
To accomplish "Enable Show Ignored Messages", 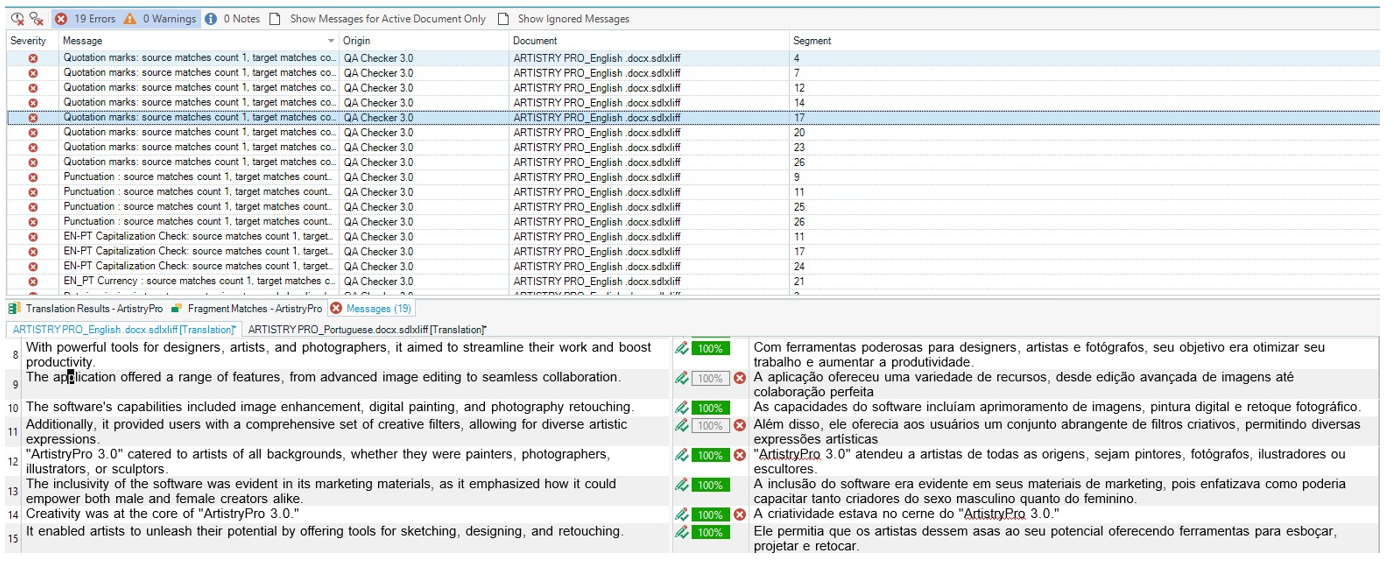I will 564,19.
